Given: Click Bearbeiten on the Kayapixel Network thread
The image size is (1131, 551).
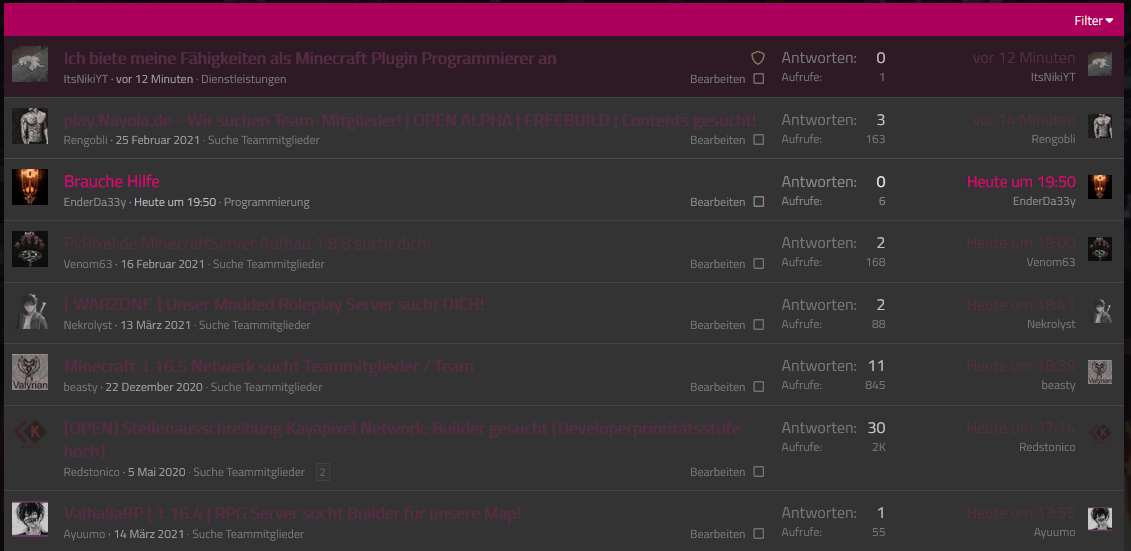Looking at the screenshot, I should click(x=718, y=472).
